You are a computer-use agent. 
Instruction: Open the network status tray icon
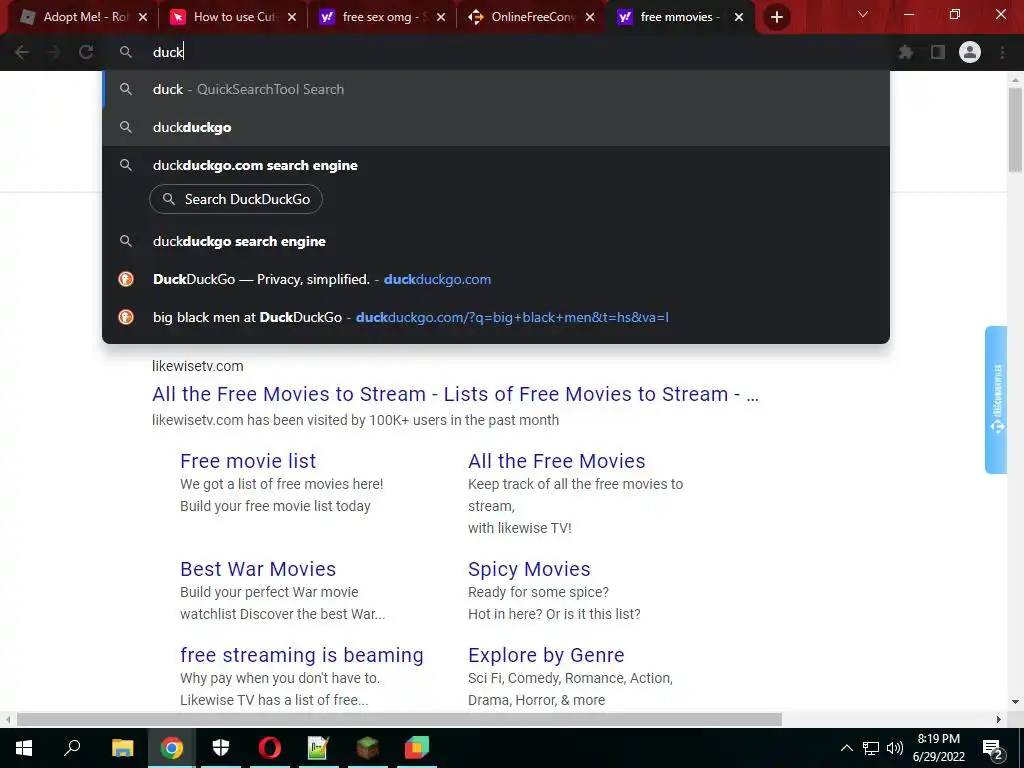click(871, 748)
